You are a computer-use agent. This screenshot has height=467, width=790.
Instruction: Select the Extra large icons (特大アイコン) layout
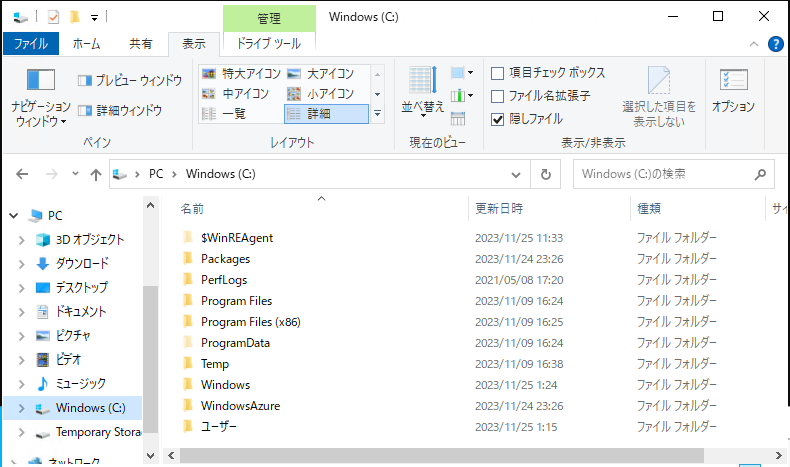[x=241, y=74]
